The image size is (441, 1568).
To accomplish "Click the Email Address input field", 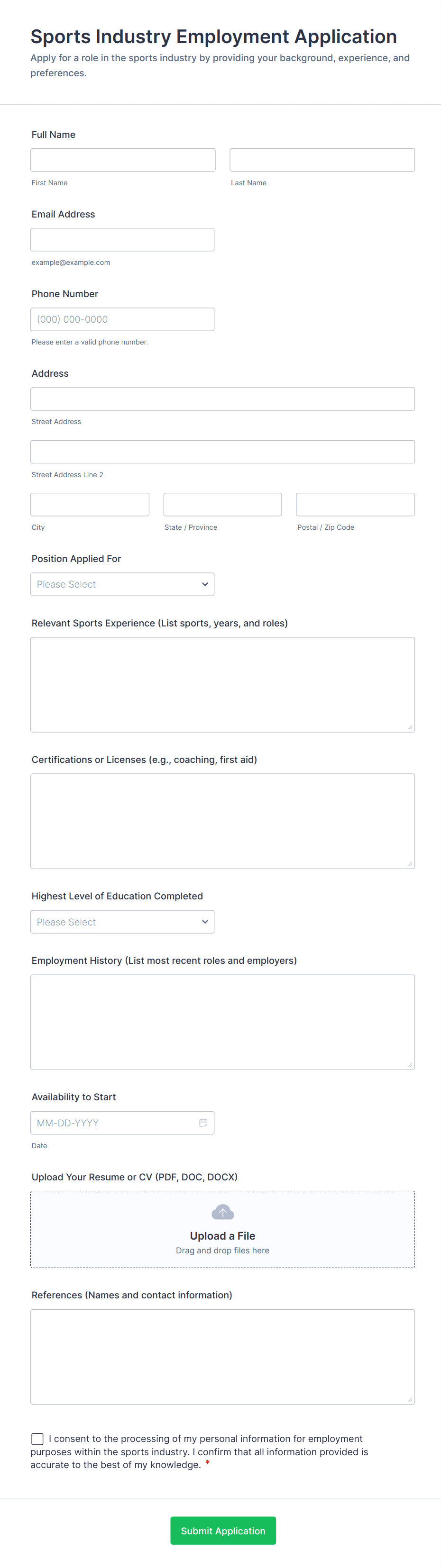I will (x=122, y=239).
